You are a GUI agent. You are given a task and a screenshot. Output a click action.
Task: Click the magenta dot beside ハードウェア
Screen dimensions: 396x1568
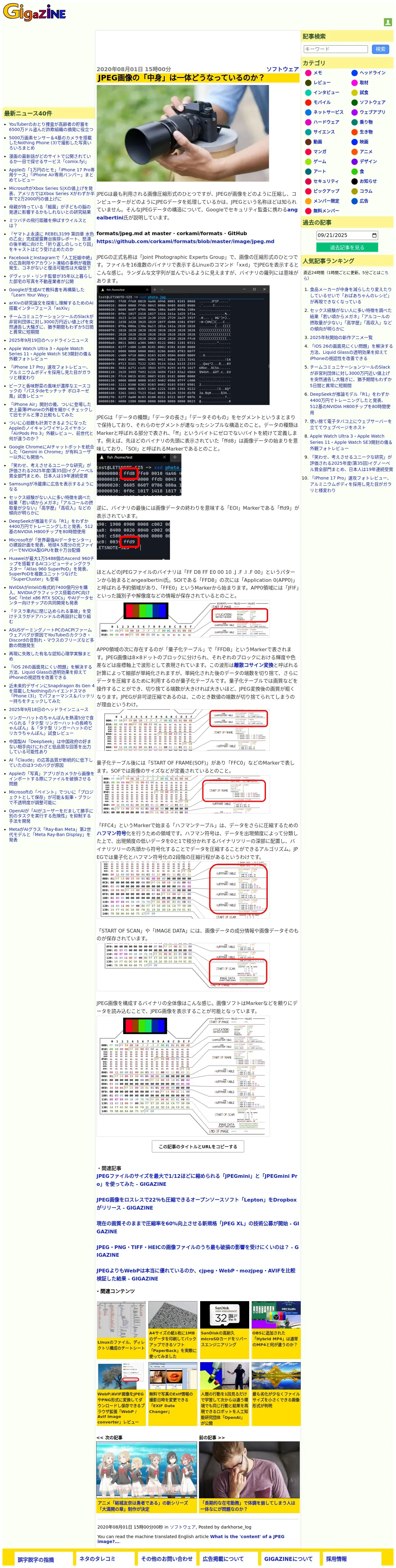(308, 122)
